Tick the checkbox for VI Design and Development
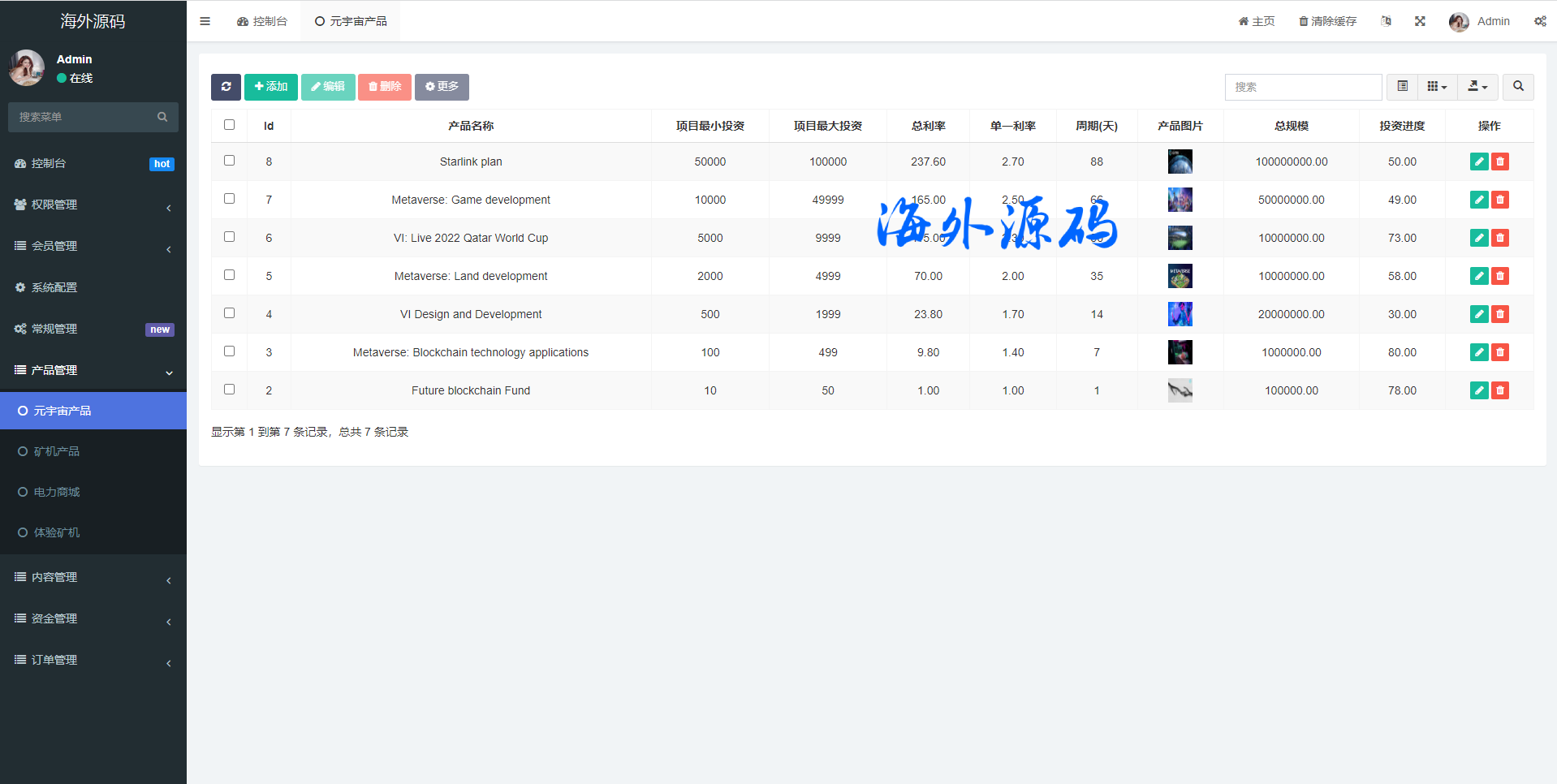The height and width of the screenshot is (784, 1557). [229, 313]
